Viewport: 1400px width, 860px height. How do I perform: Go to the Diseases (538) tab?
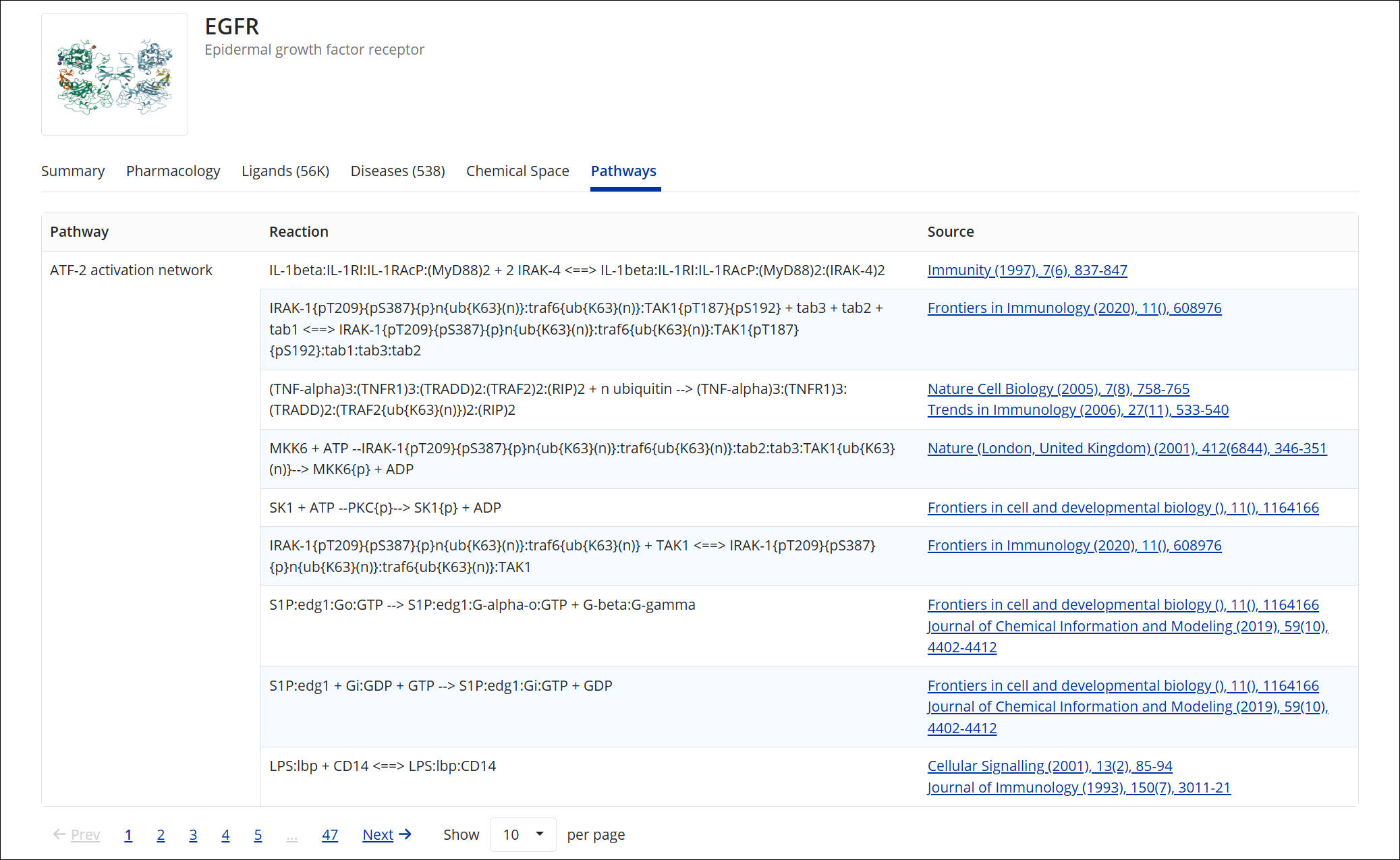pos(397,171)
